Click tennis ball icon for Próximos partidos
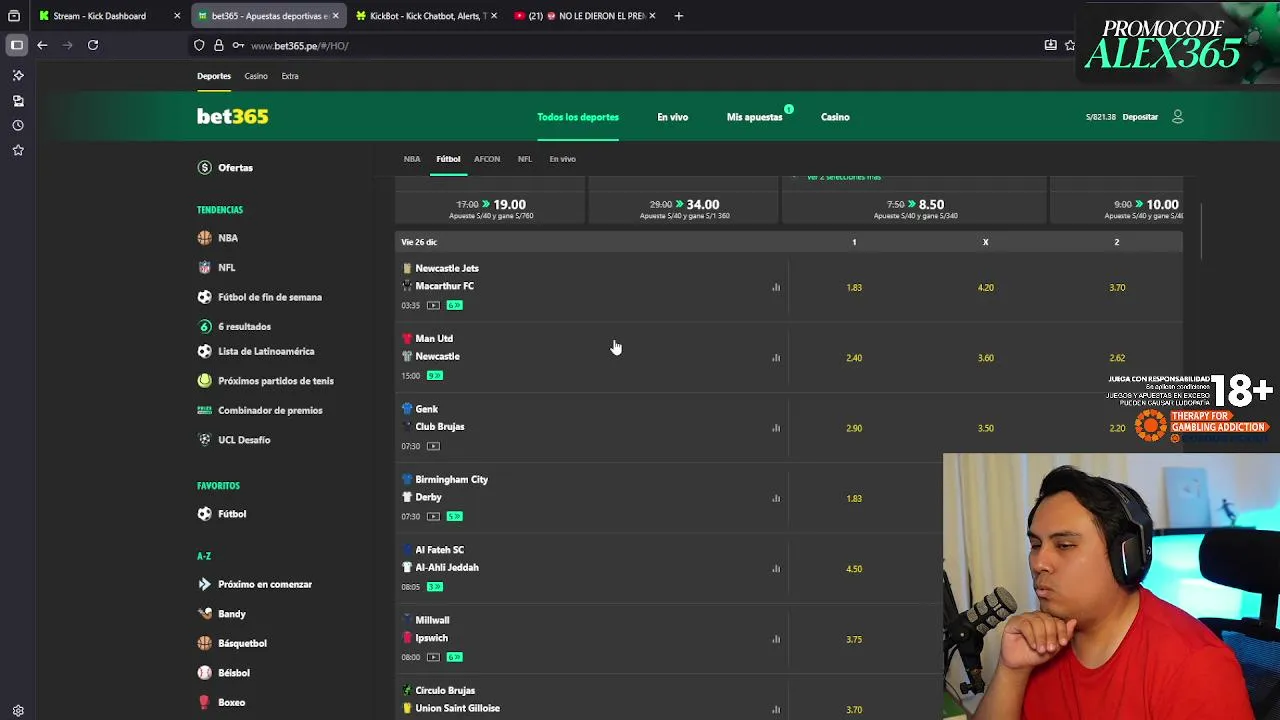 point(205,381)
